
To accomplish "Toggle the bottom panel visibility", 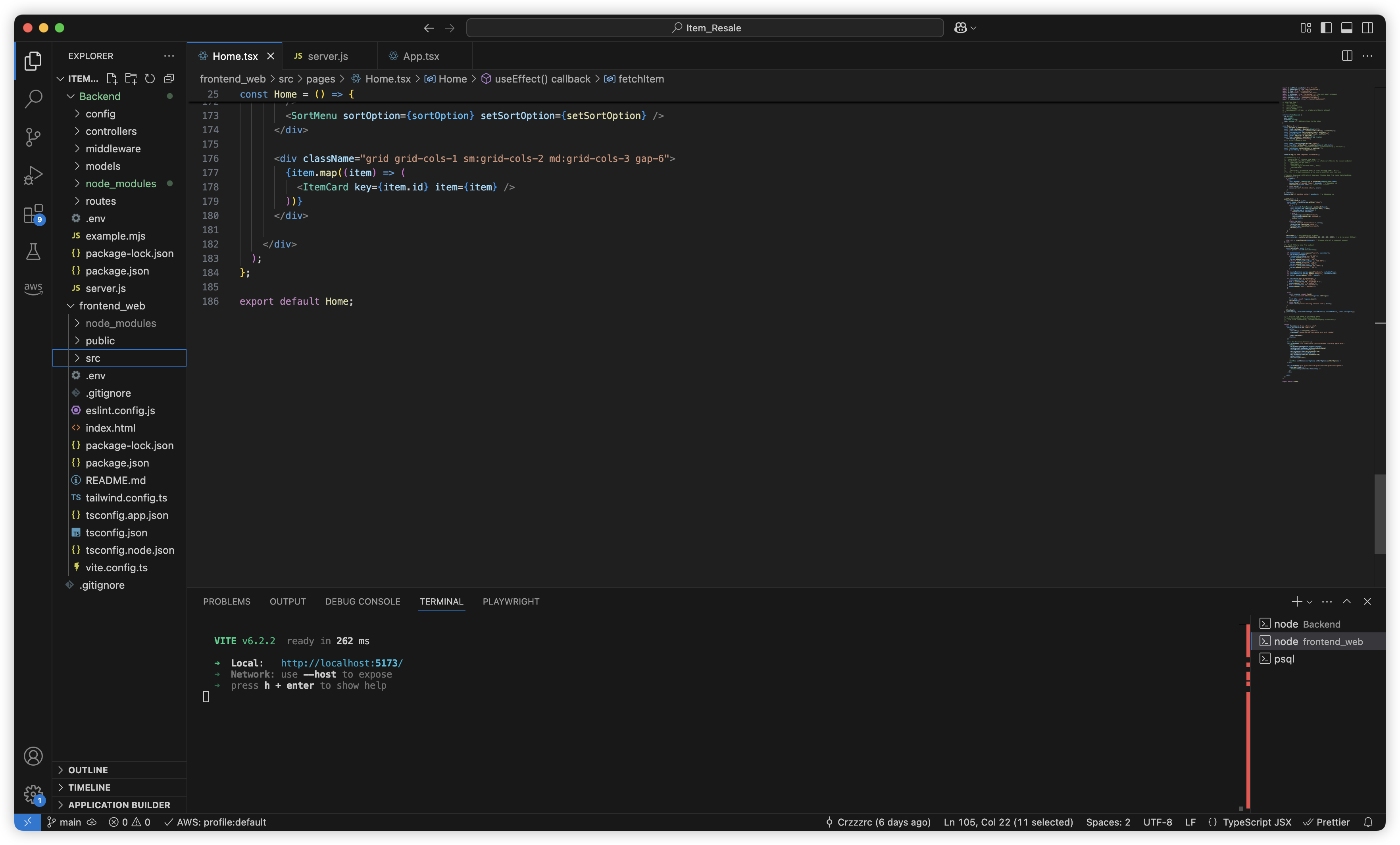I will tap(1346, 28).
